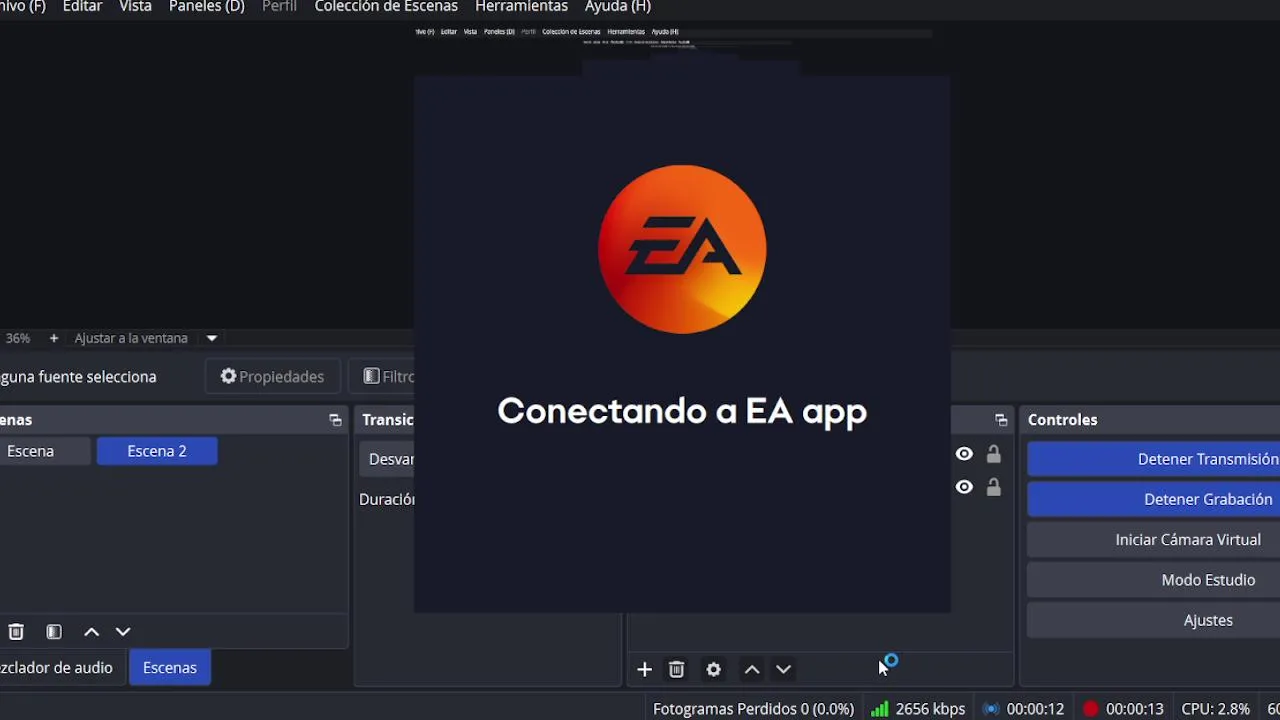
Task: Open the Herramientas menu
Action: tap(521, 7)
